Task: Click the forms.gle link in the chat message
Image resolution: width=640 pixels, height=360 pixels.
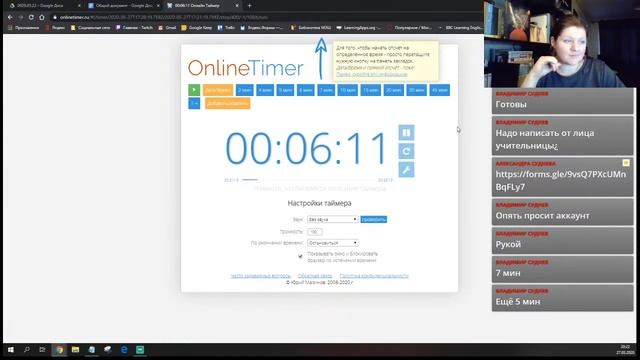Action: 560,180
